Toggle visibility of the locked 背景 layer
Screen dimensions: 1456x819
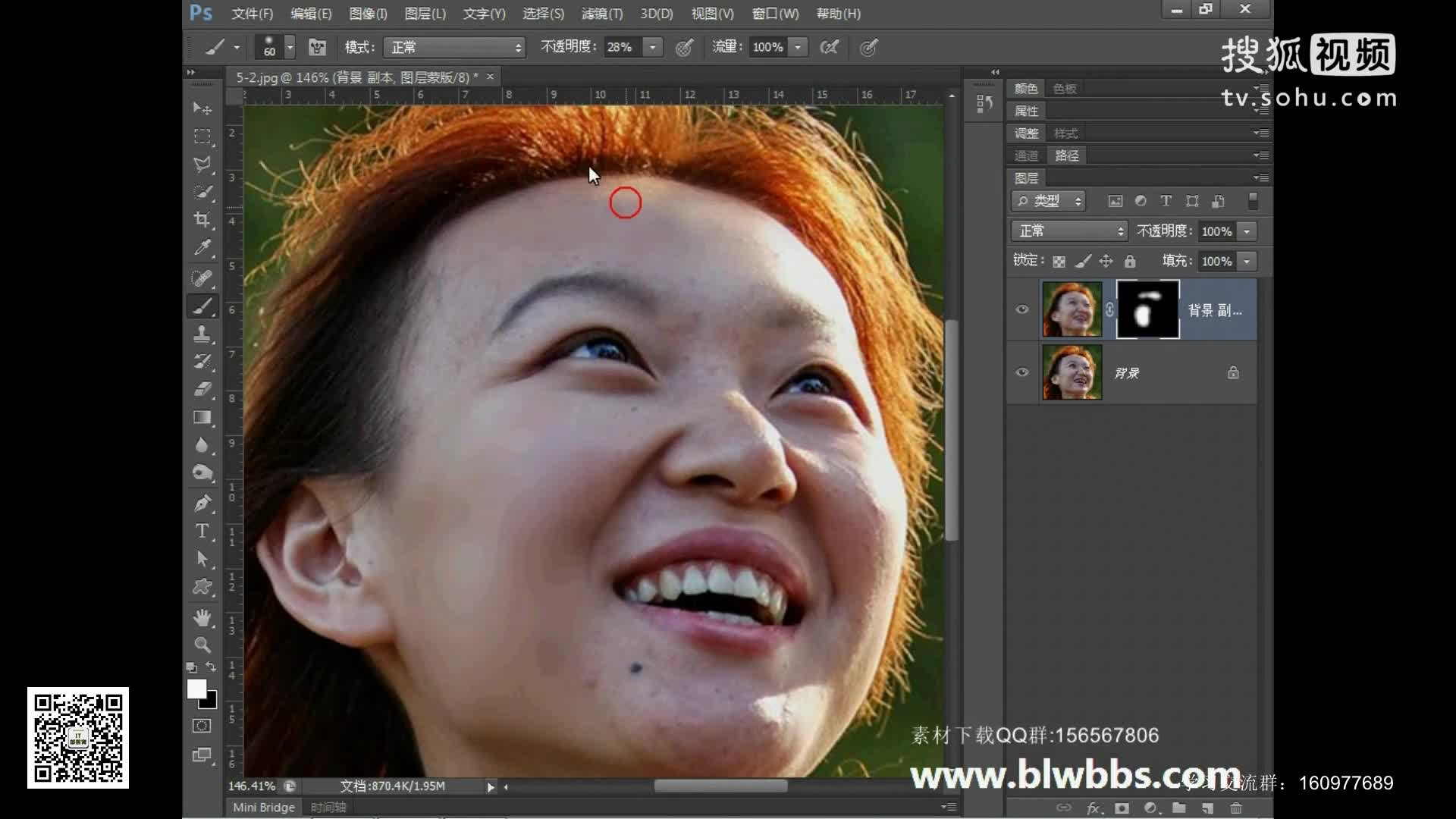click(x=1022, y=372)
